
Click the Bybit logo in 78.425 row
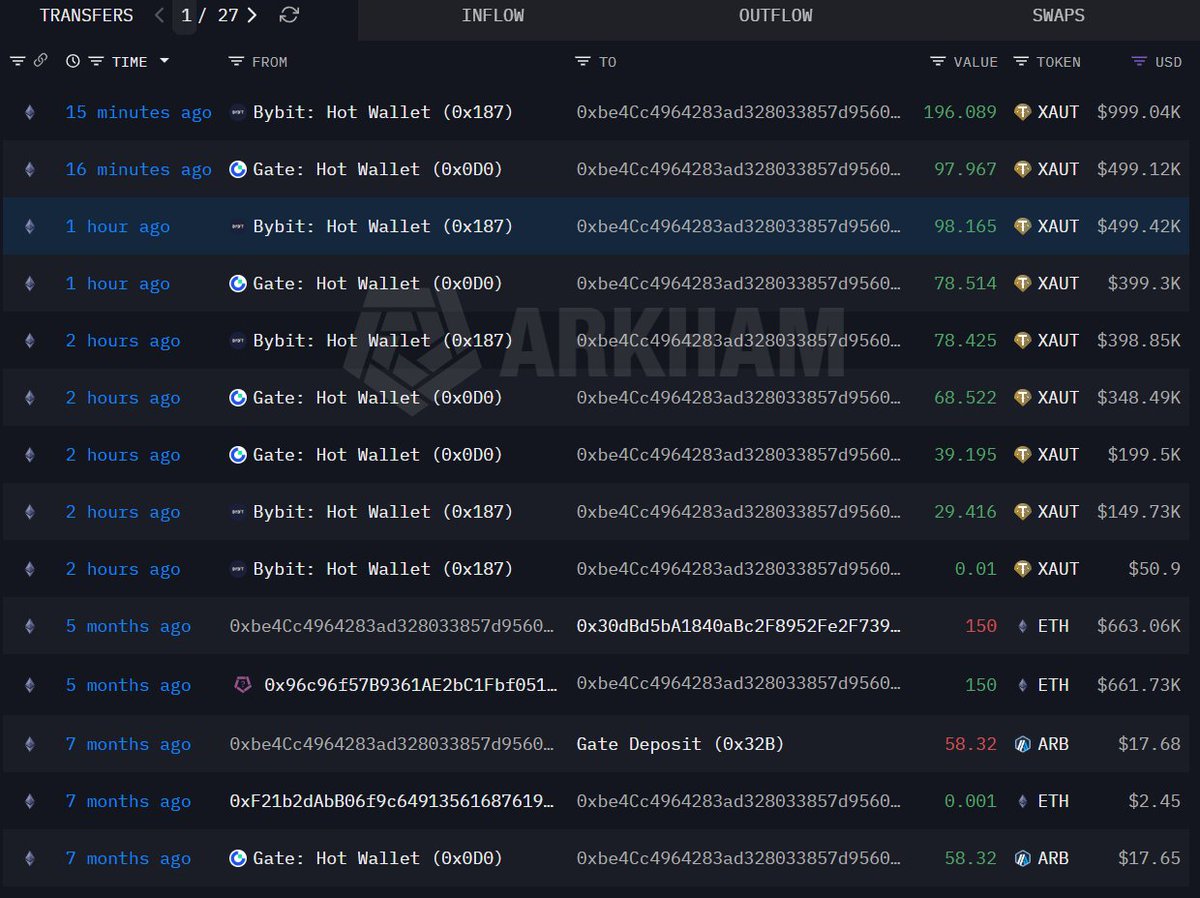pos(238,340)
